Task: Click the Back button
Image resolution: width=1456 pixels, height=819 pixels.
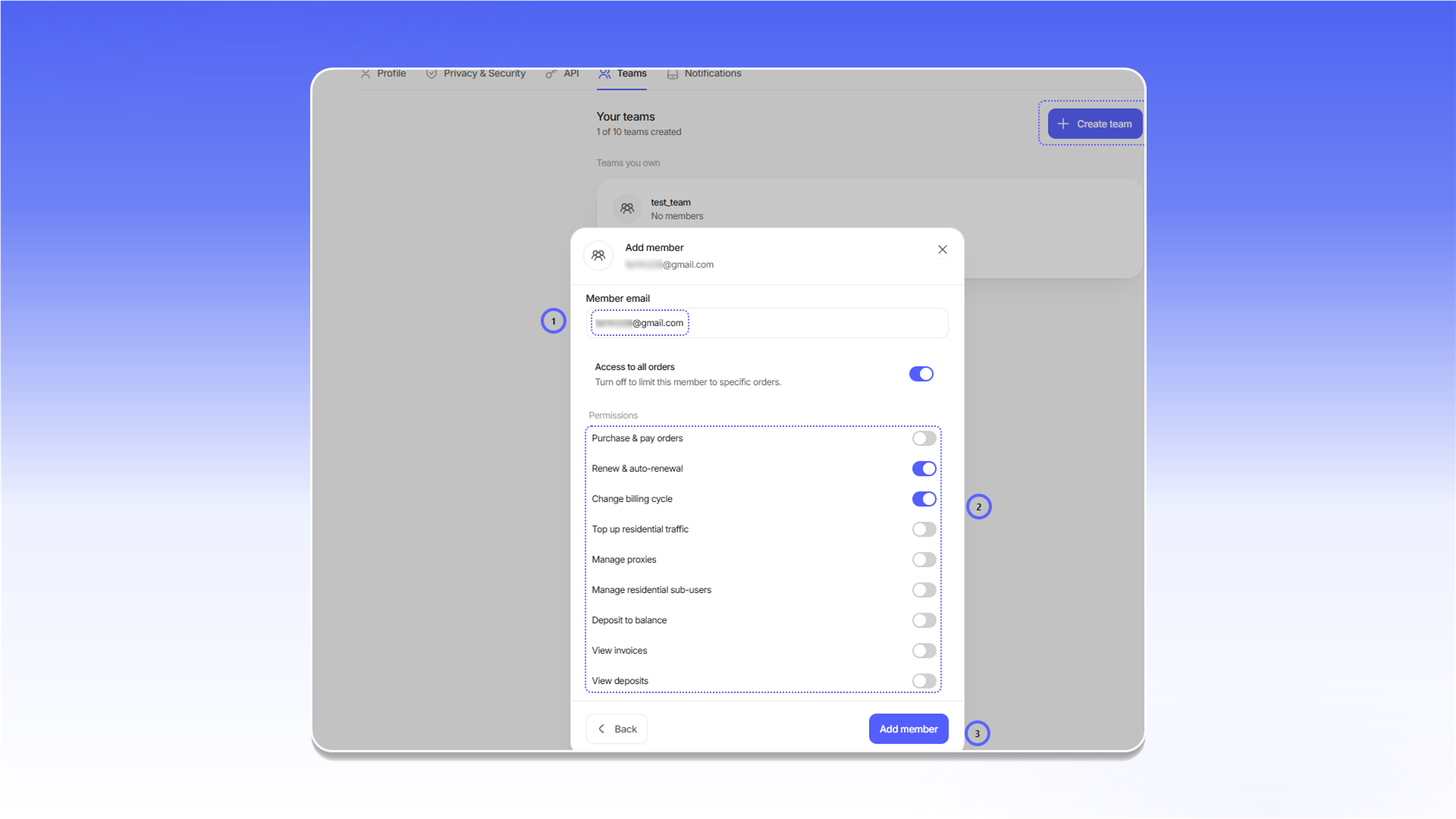Action: [617, 729]
